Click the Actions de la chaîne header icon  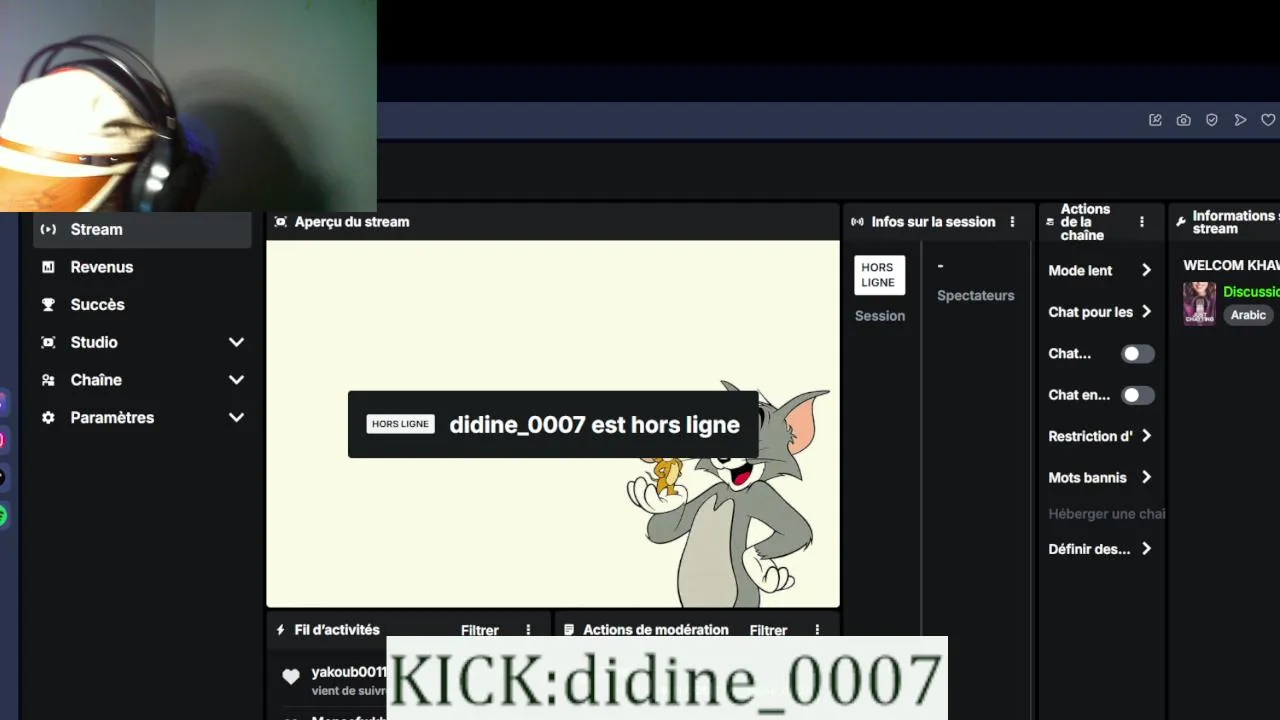[x=1050, y=222]
